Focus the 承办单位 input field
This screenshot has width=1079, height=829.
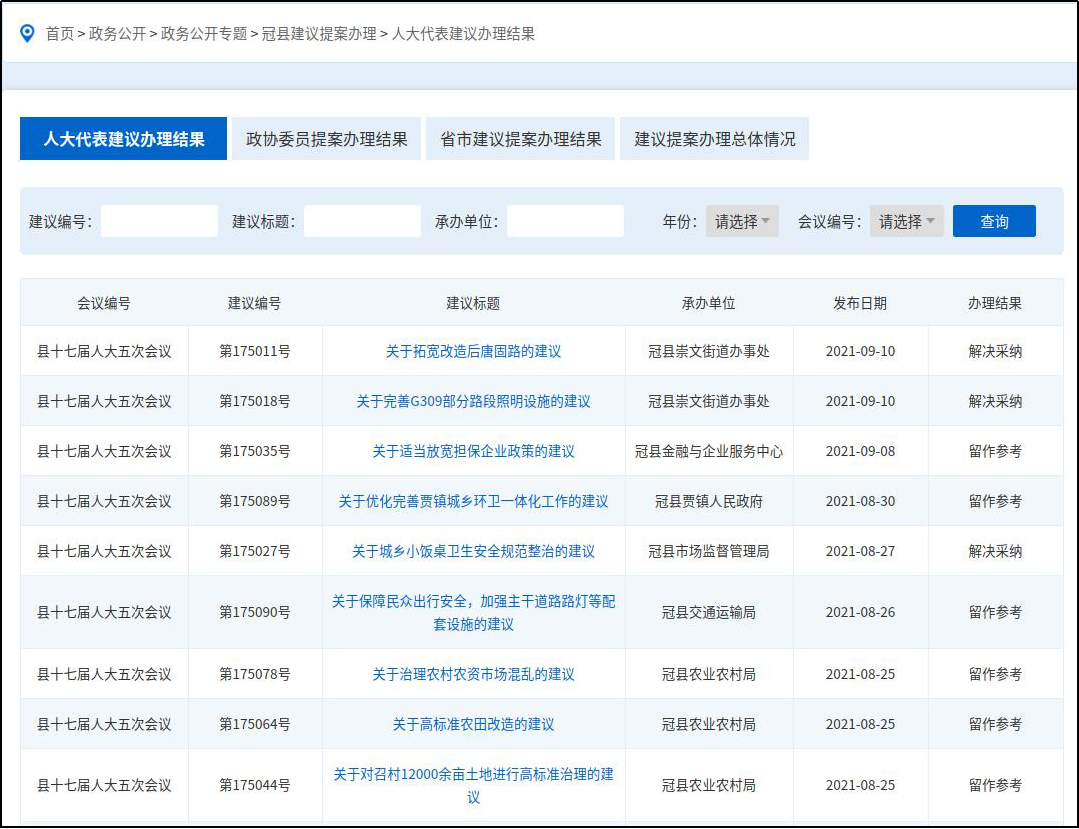click(565, 222)
